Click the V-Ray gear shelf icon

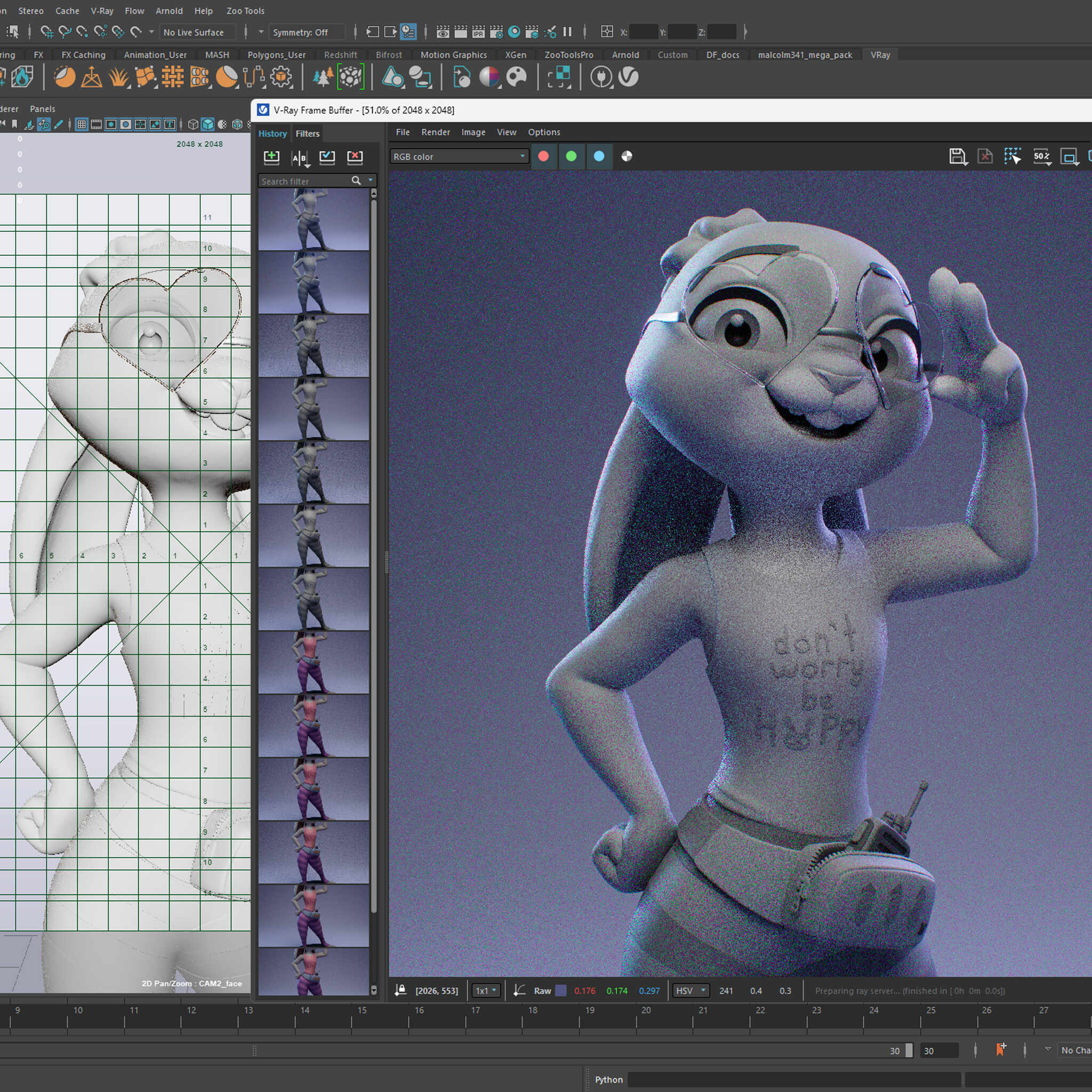[x=281, y=77]
